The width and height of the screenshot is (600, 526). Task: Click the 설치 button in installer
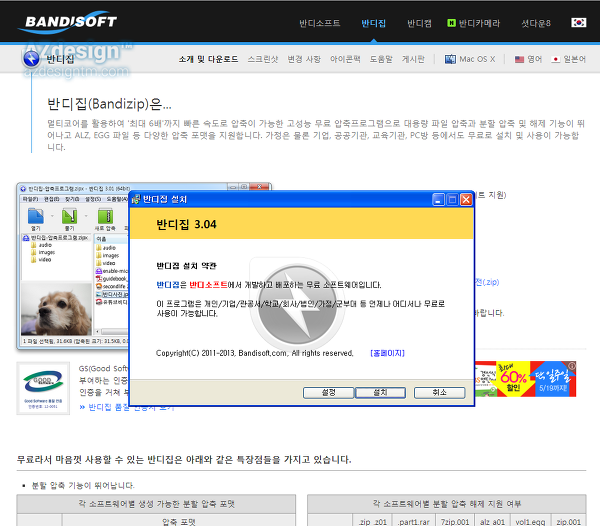380,392
